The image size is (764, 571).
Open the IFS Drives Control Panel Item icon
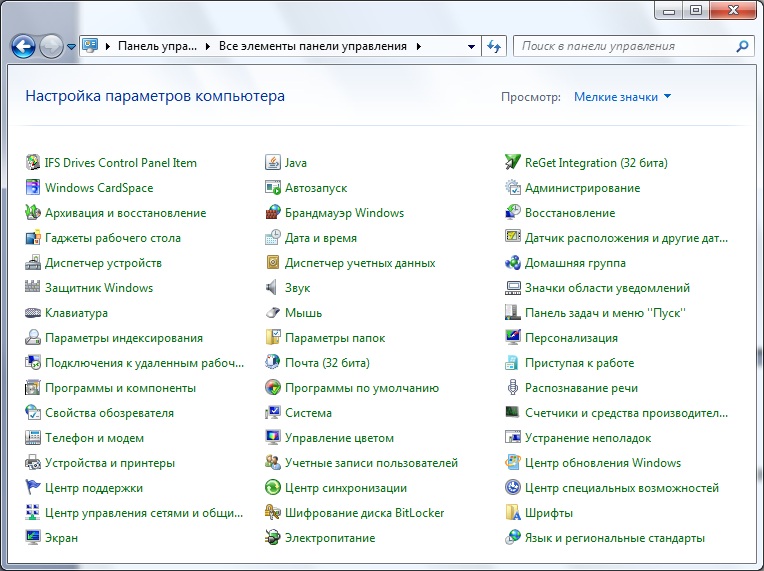point(33,163)
